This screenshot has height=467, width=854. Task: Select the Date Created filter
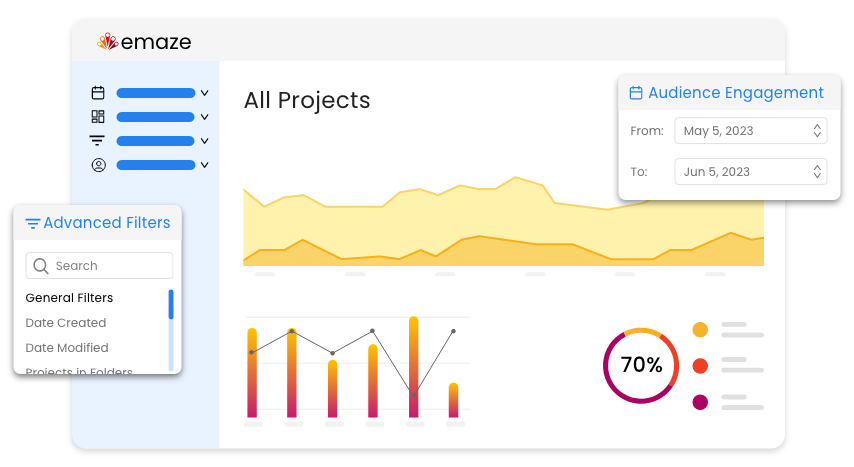point(65,323)
